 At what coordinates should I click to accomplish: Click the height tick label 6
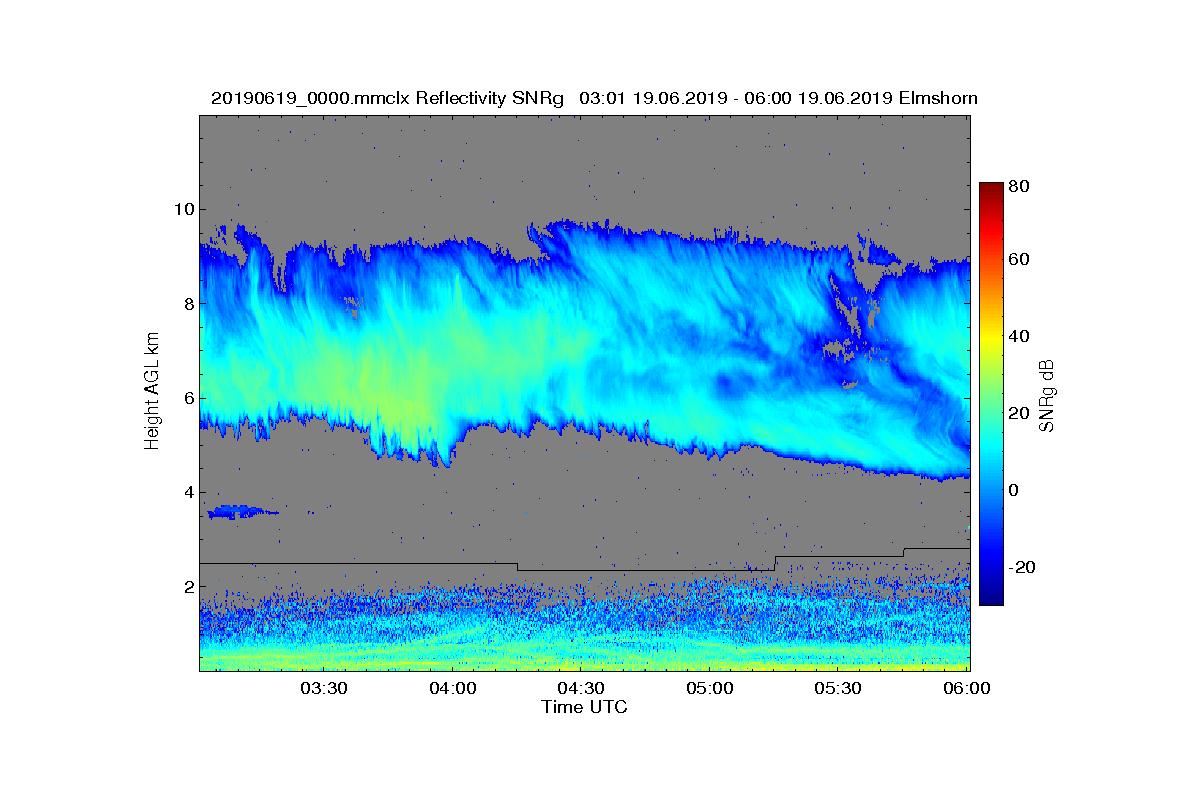click(x=188, y=398)
